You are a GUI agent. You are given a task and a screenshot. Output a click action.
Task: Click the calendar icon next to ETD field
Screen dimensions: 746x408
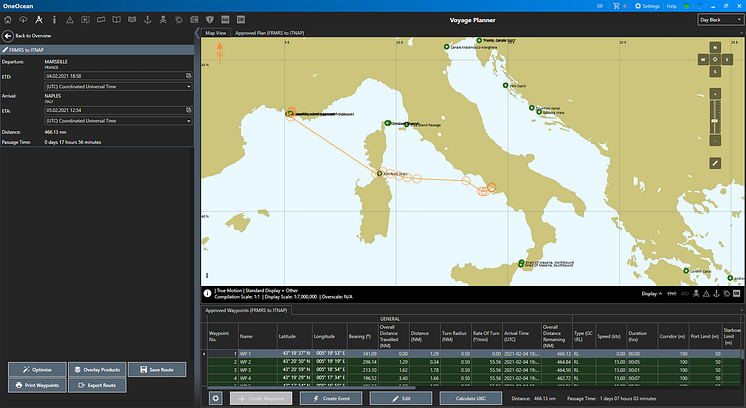pos(188,76)
